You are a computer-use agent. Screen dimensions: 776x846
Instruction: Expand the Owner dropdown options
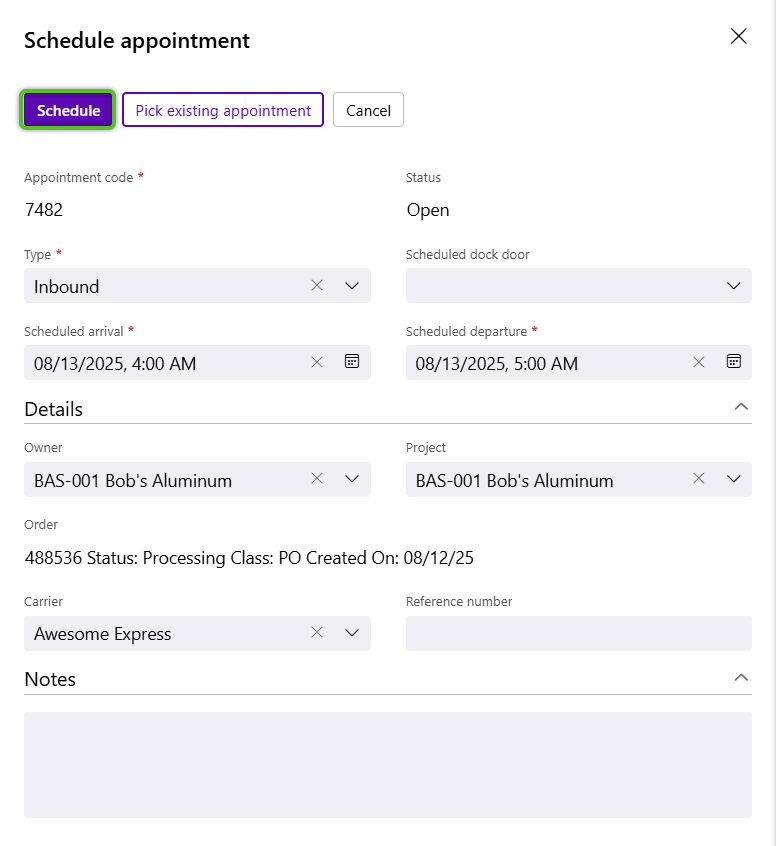[x=352, y=479]
